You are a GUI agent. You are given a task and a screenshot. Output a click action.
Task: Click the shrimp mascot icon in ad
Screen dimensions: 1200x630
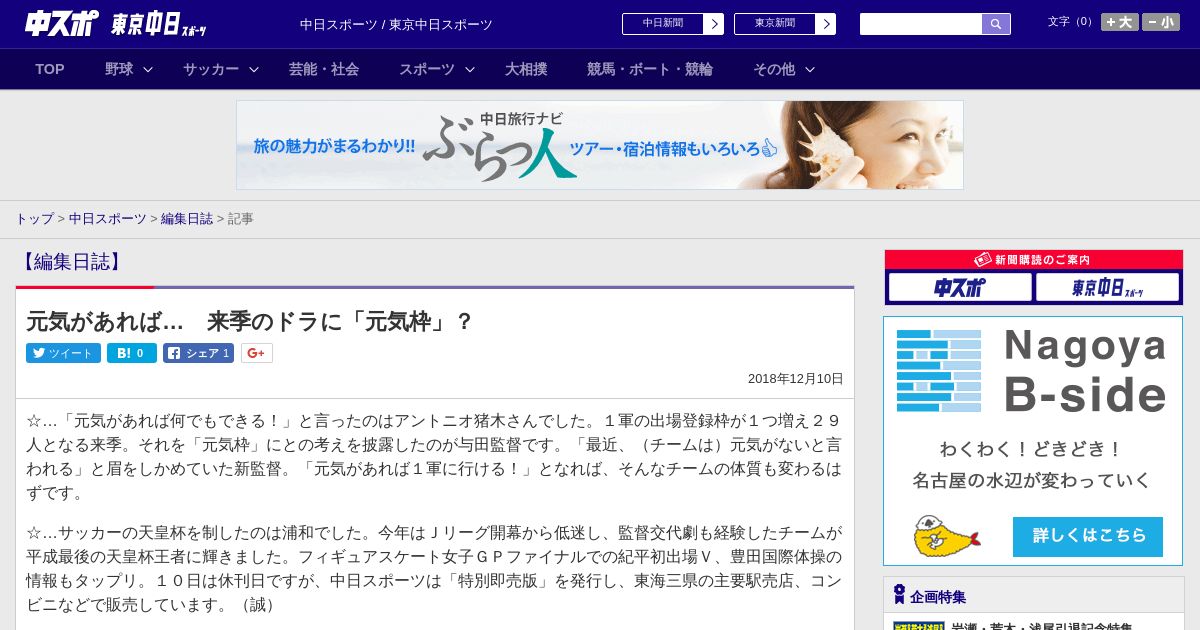[x=945, y=535]
